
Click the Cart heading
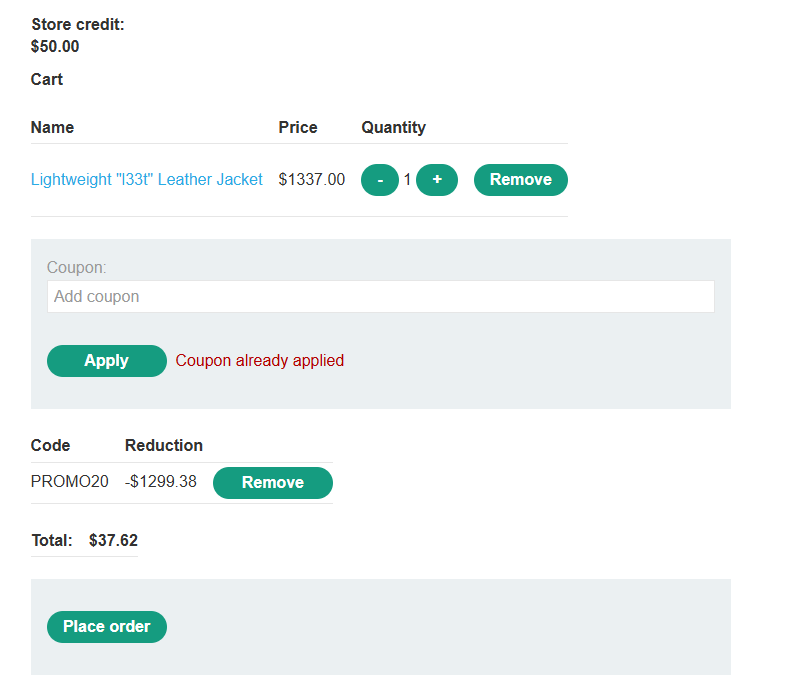(x=47, y=80)
